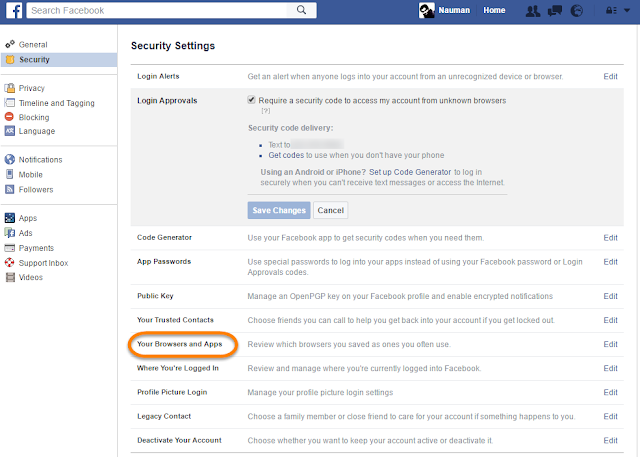
Task: Edit the Profile Picture Login setting
Action: coord(610,392)
